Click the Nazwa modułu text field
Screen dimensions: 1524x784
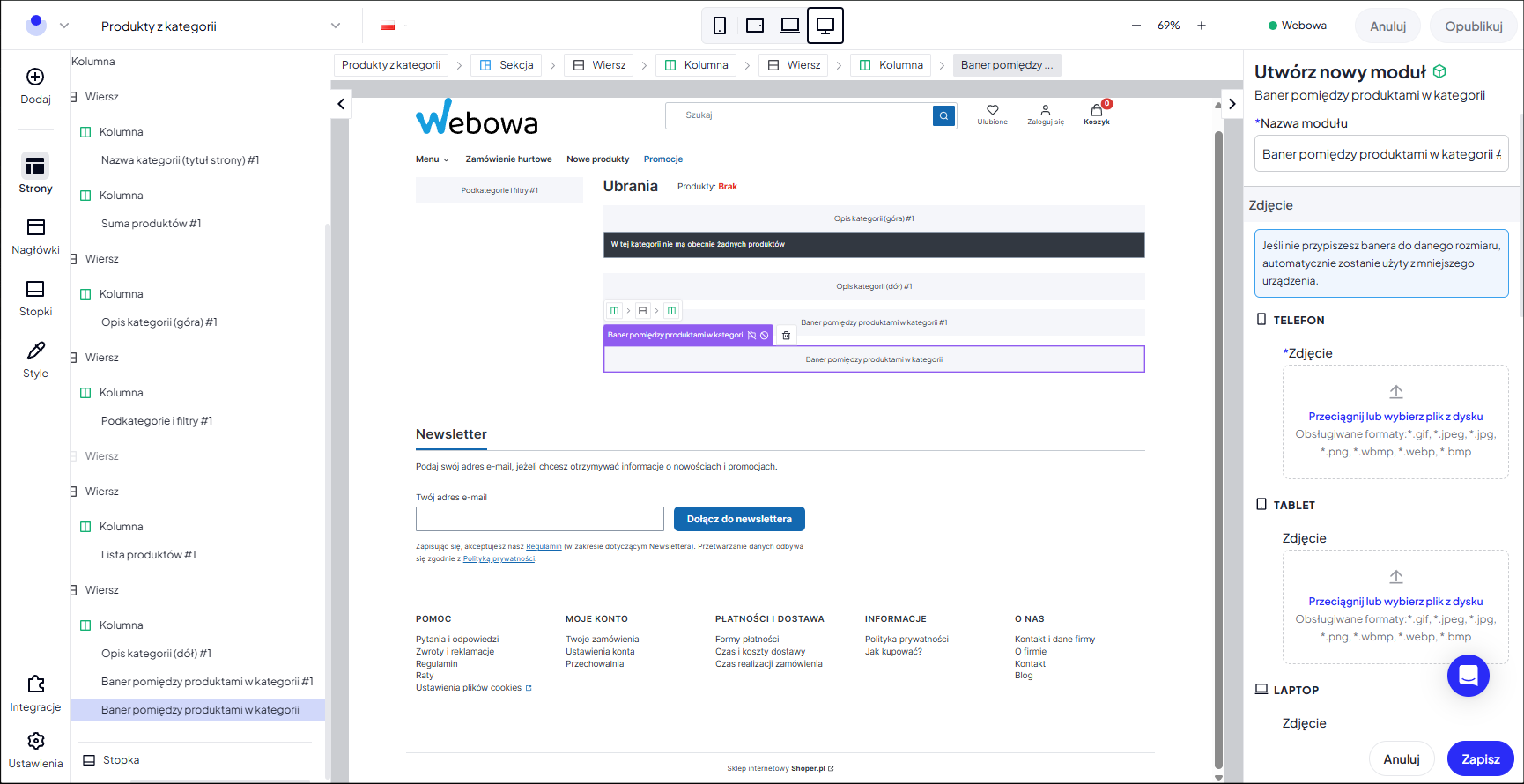[x=1380, y=154]
